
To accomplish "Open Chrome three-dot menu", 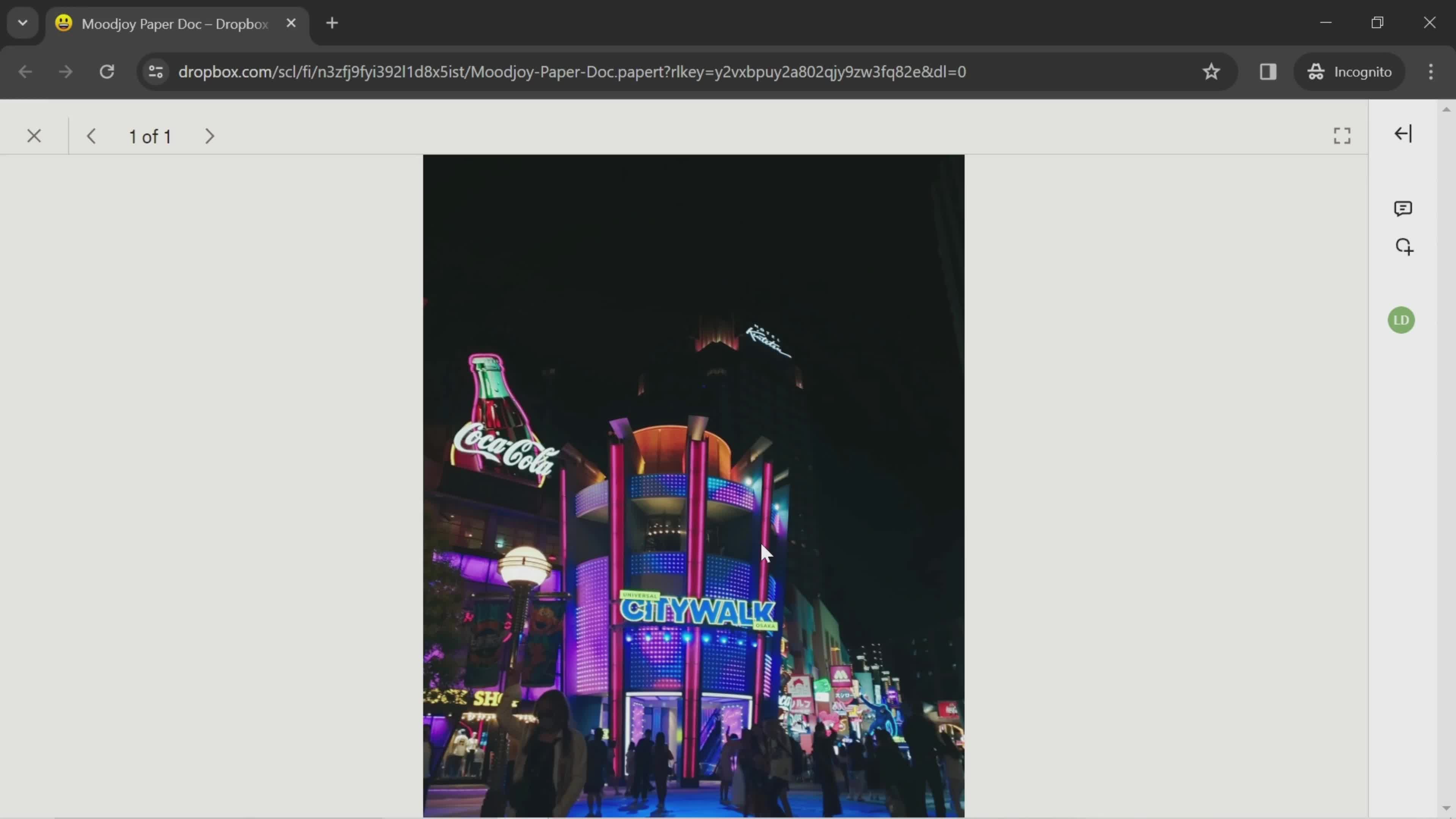I will (1431, 72).
